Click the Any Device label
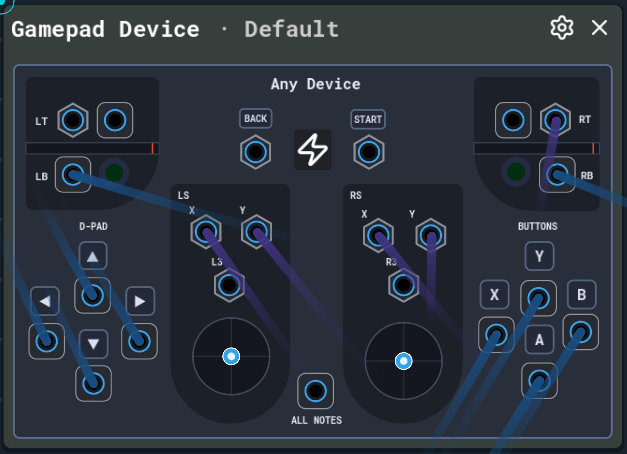 (315, 84)
